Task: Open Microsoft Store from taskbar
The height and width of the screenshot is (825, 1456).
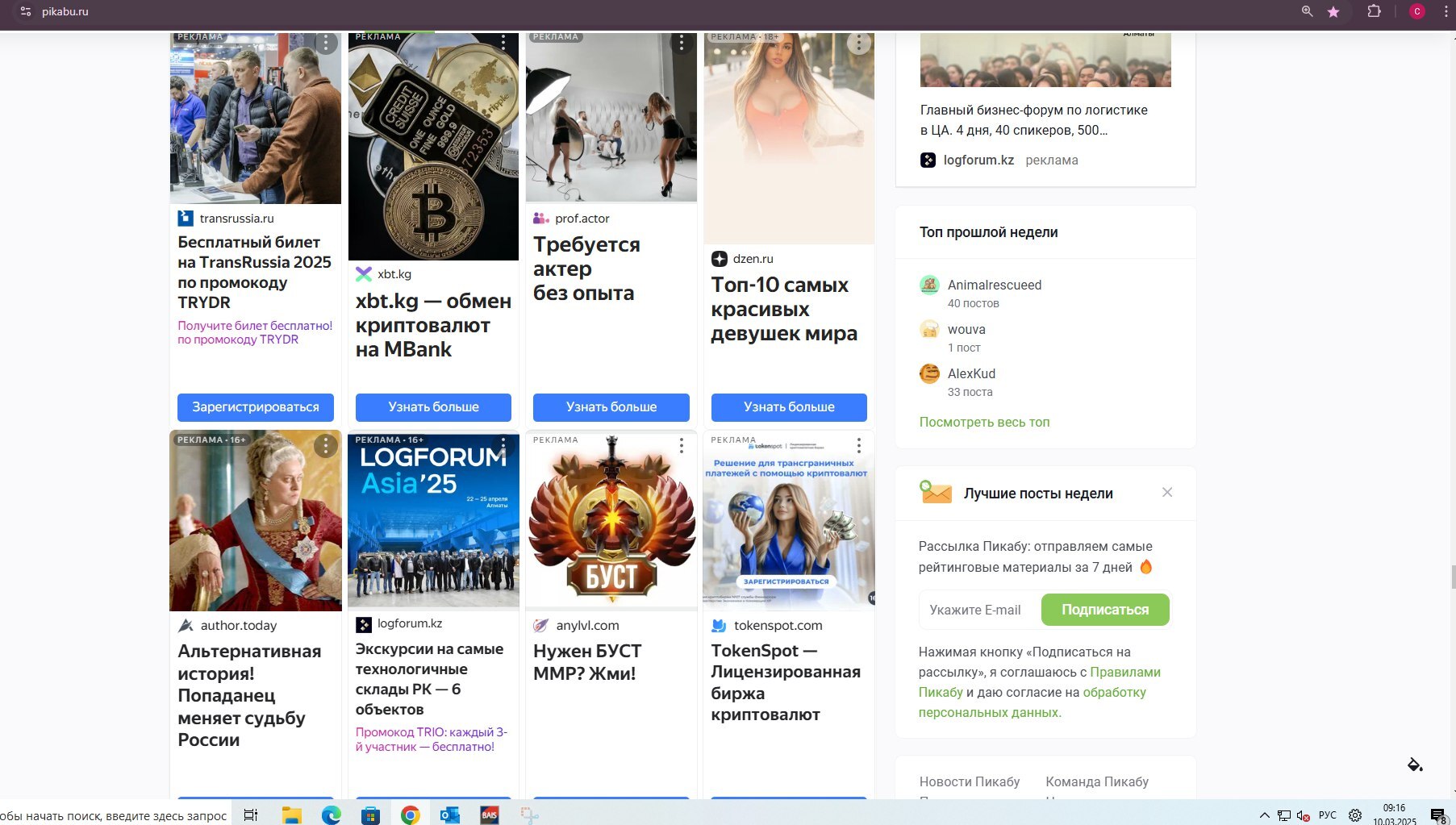Action: pyautogui.click(x=370, y=815)
